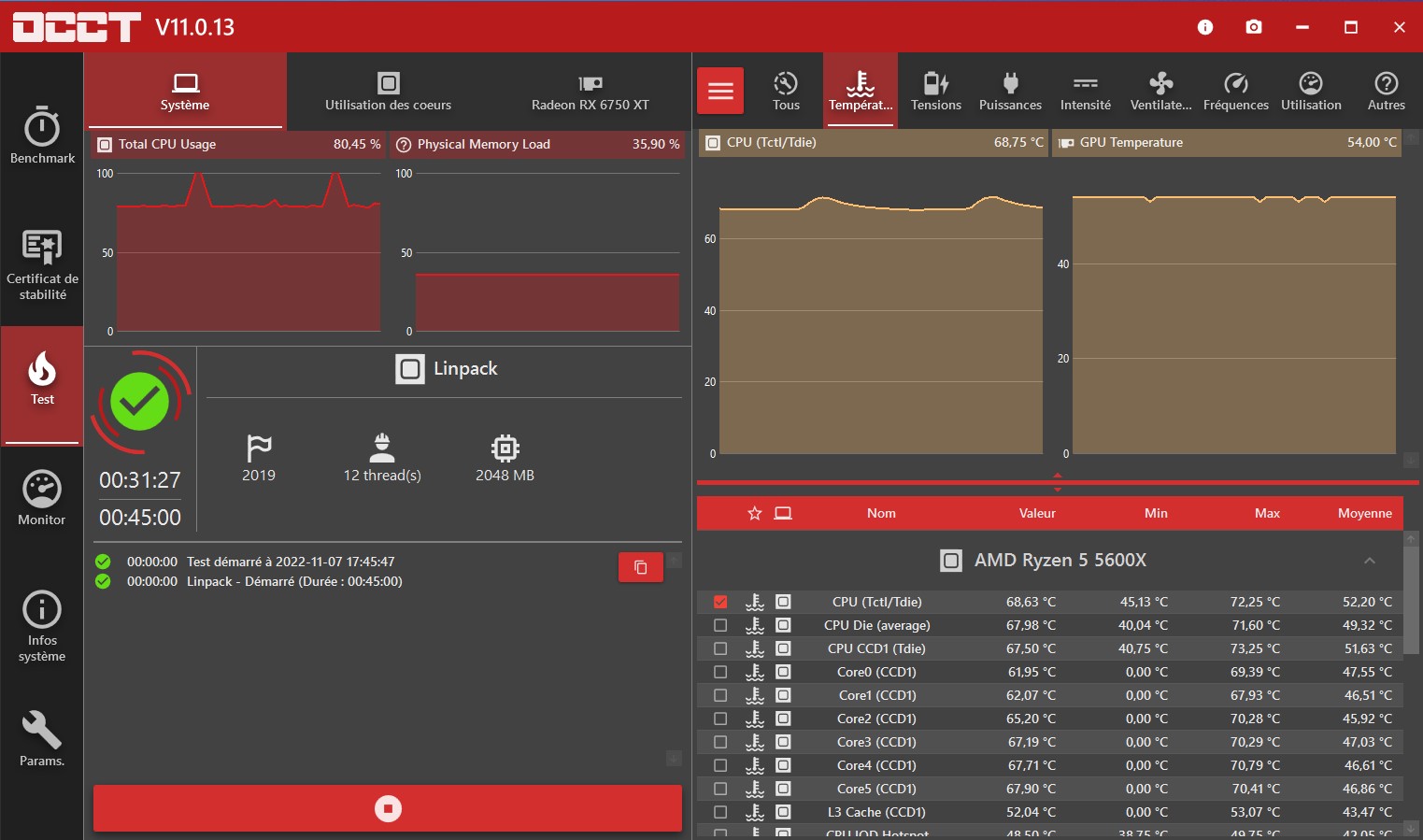The width and height of the screenshot is (1423, 840).
Task: Copy the test log with clipboard button
Action: tap(641, 567)
